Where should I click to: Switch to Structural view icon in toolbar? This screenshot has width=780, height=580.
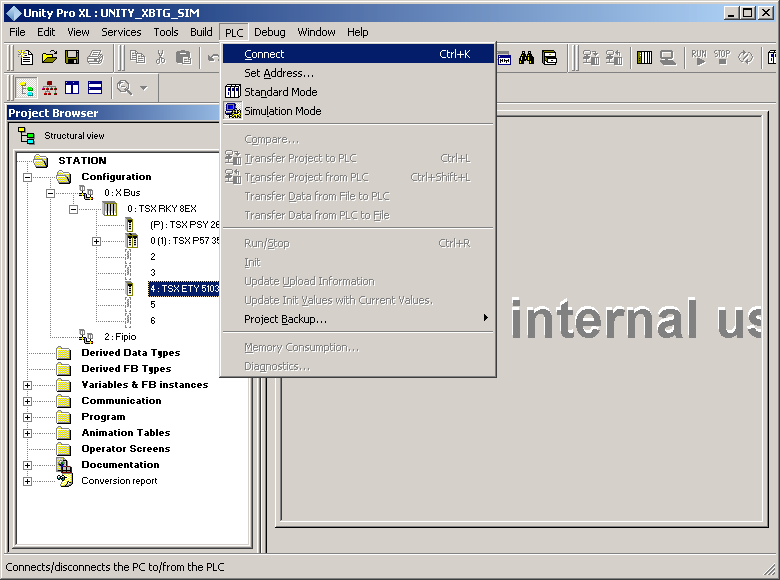coord(26,89)
